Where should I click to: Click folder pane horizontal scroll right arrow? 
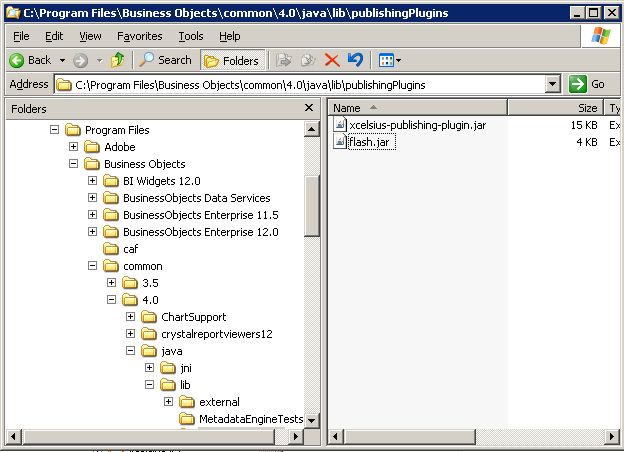[x=295, y=436]
